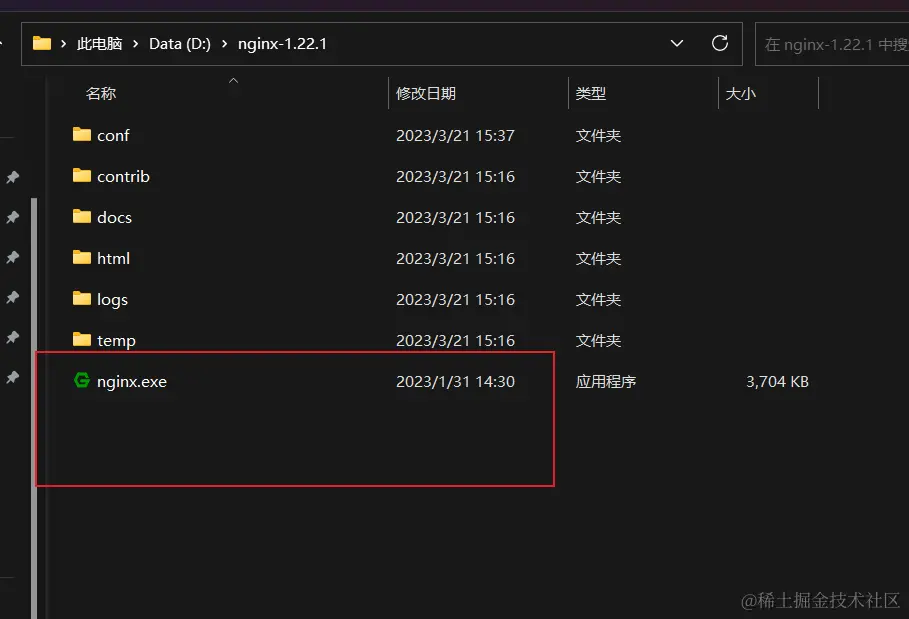Expand the chevron after Data (D:) in the path

(224, 43)
